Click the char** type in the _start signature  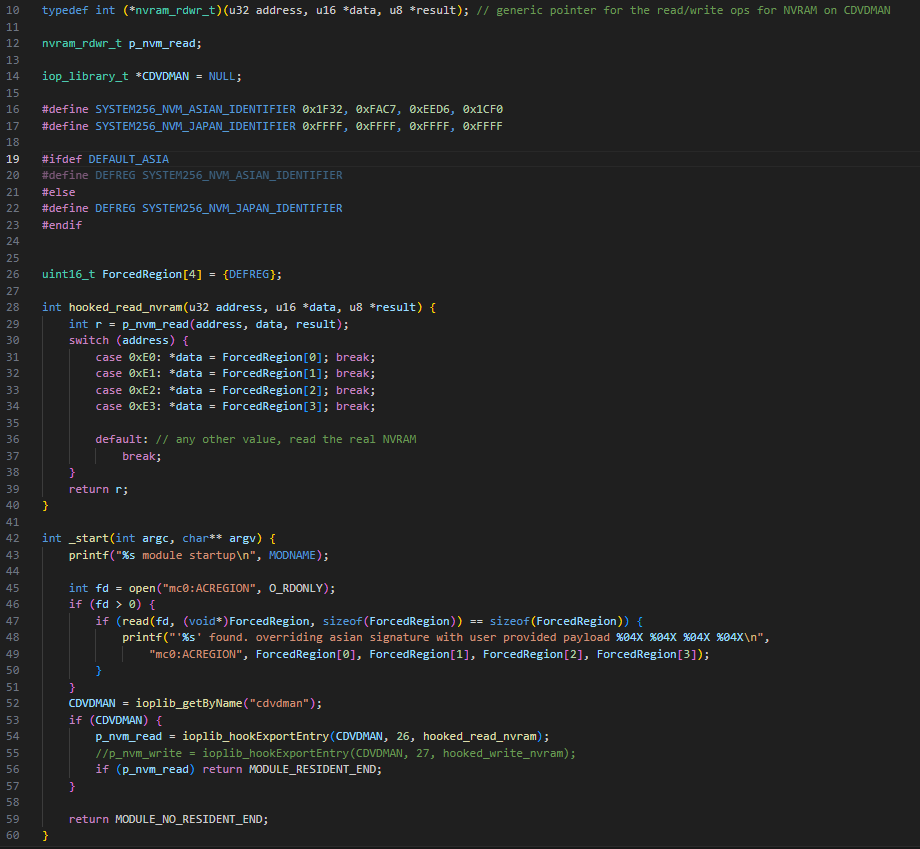[202, 539]
